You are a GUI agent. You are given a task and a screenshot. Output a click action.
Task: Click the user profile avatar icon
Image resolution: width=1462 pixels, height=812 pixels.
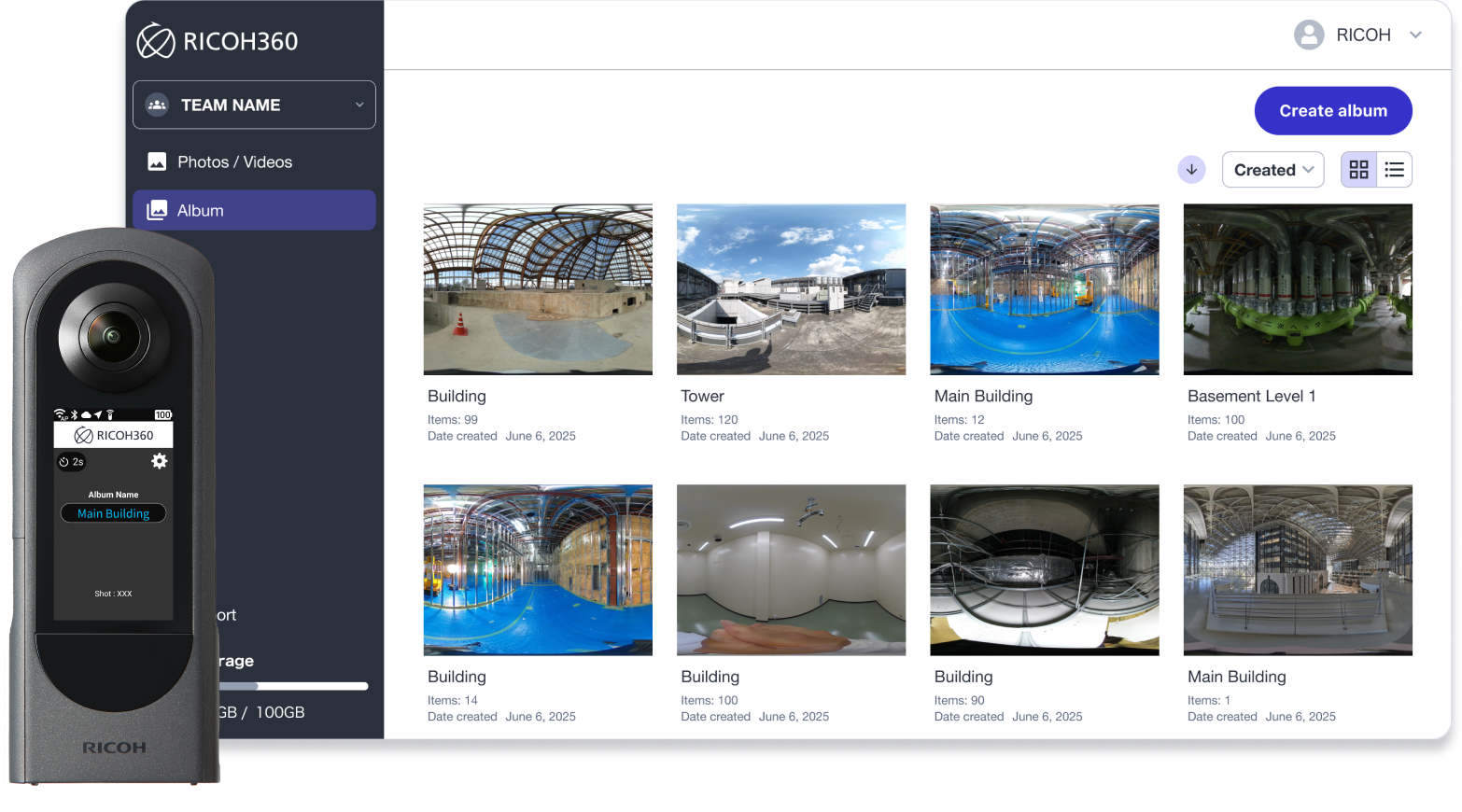pyautogui.click(x=1309, y=35)
